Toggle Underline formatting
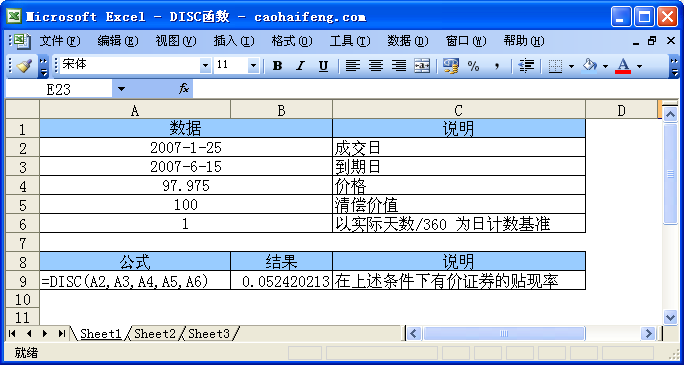 click(x=323, y=66)
